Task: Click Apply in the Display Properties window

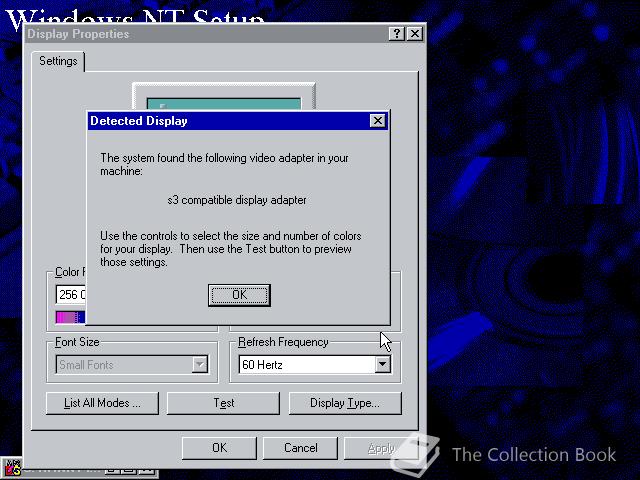Action: tap(381, 448)
